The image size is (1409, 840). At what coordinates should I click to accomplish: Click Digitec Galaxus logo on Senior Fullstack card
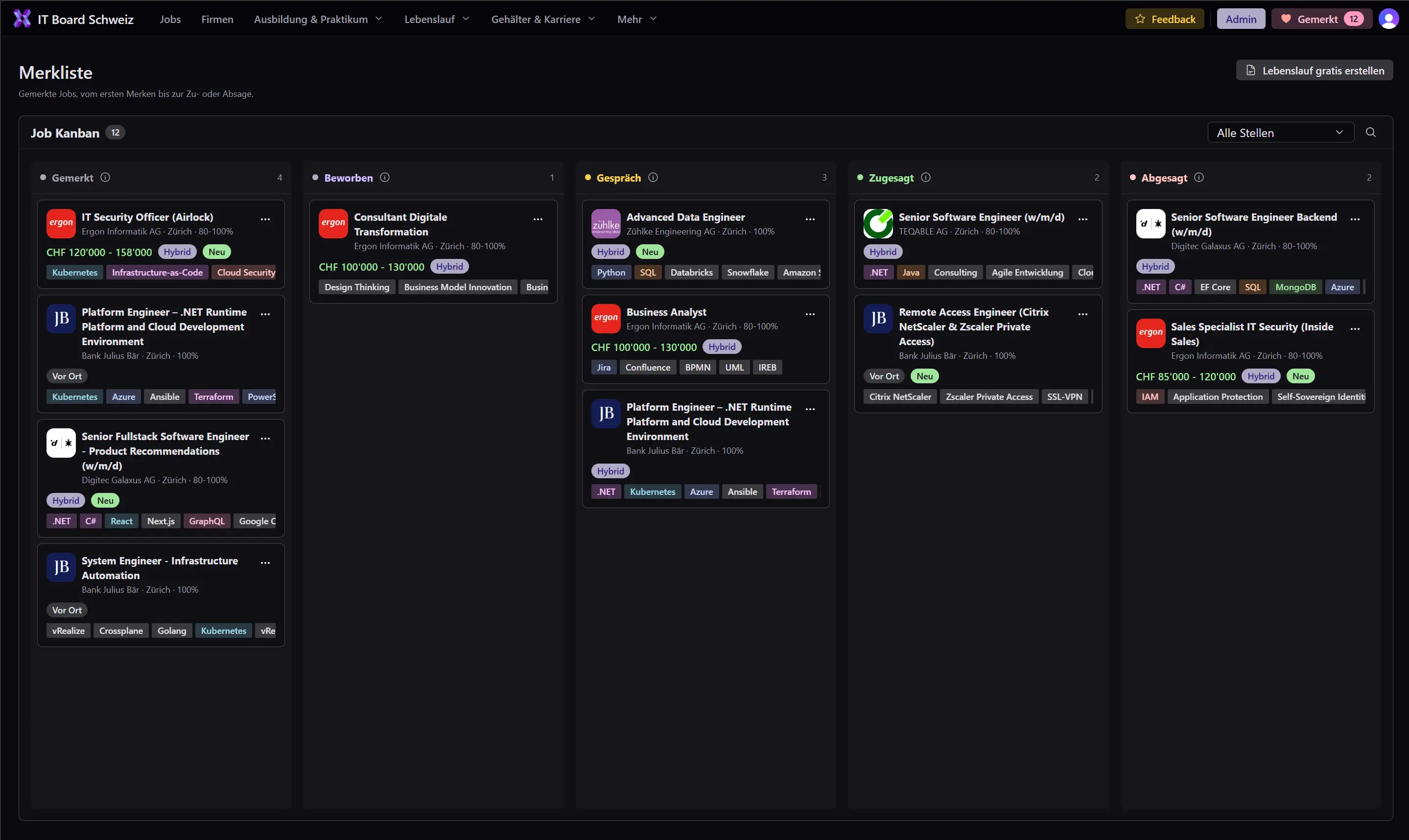point(61,443)
